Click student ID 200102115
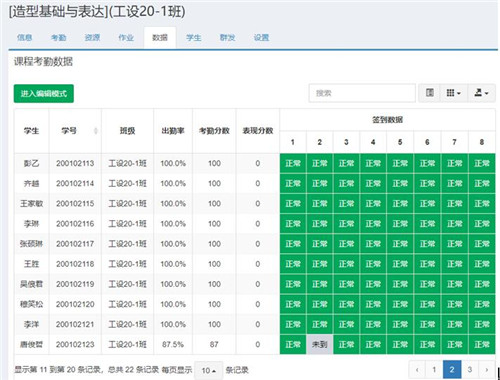 [x=75, y=204]
